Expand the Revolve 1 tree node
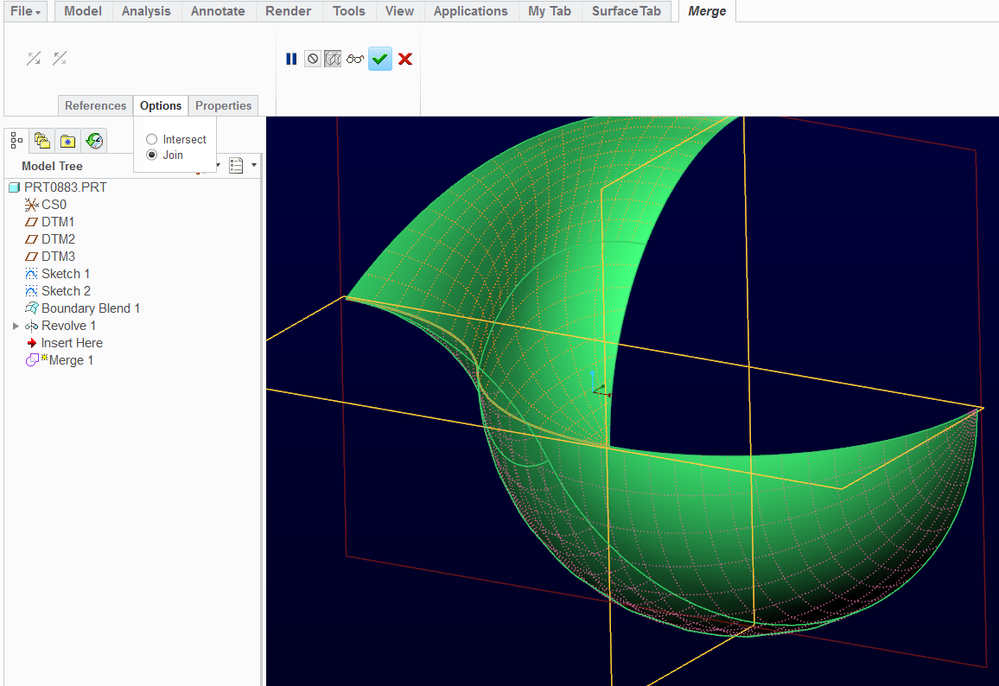Viewport: 999px width, 686px height. 15,326
